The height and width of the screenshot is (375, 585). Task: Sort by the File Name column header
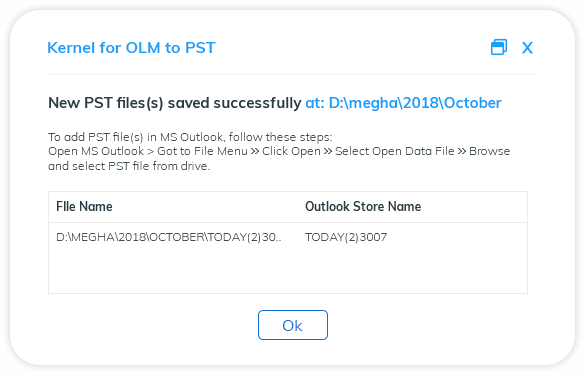click(84, 206)
